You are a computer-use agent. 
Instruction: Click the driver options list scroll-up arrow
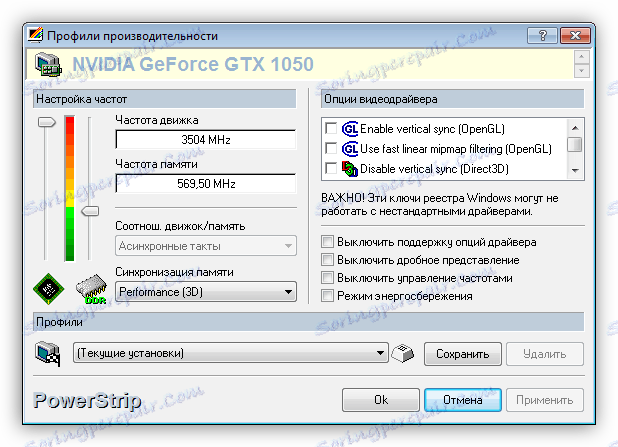(x=575, y=128)
